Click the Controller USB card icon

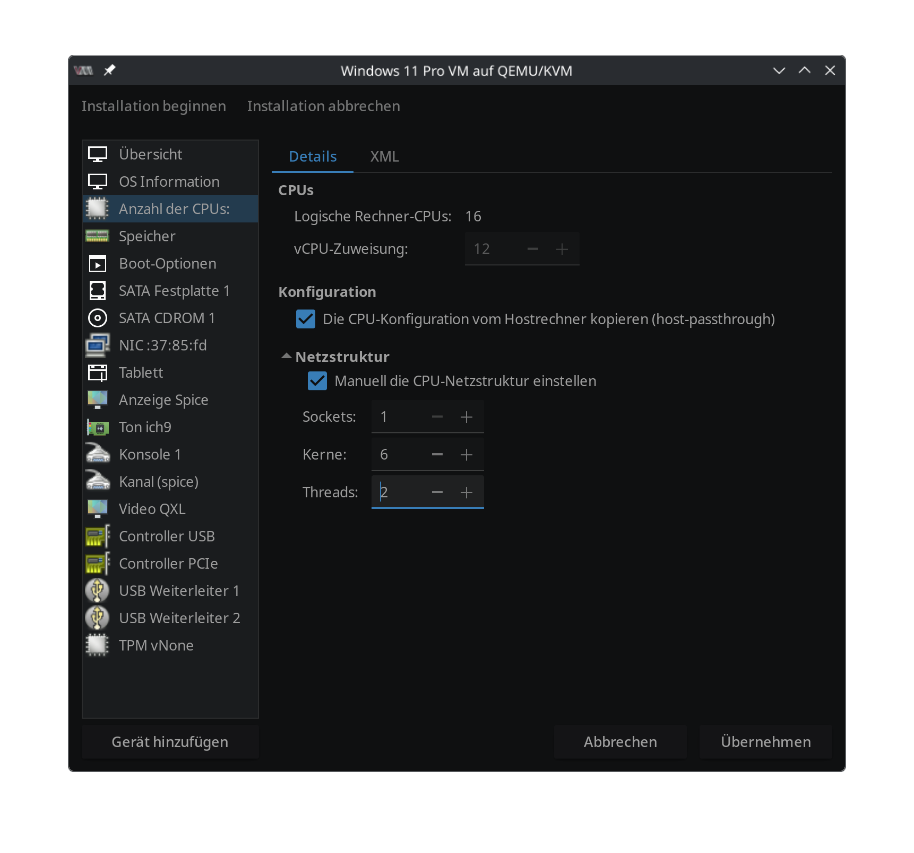[x=97, y=536]
